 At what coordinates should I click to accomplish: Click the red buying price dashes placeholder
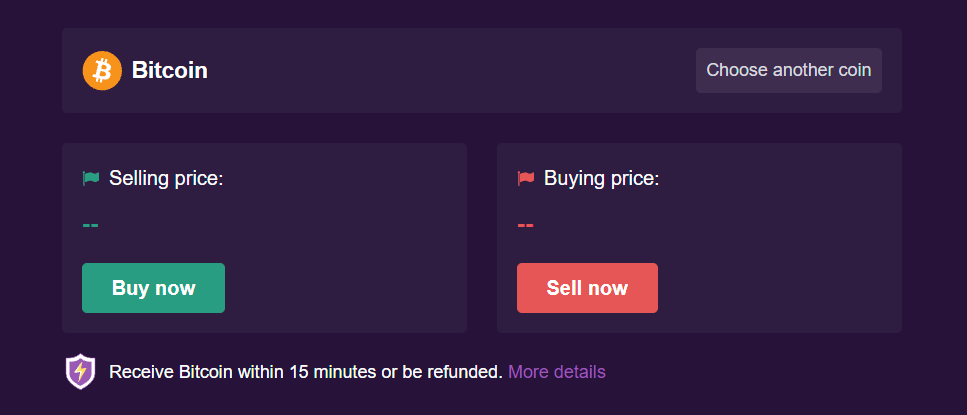pos(525,225)
